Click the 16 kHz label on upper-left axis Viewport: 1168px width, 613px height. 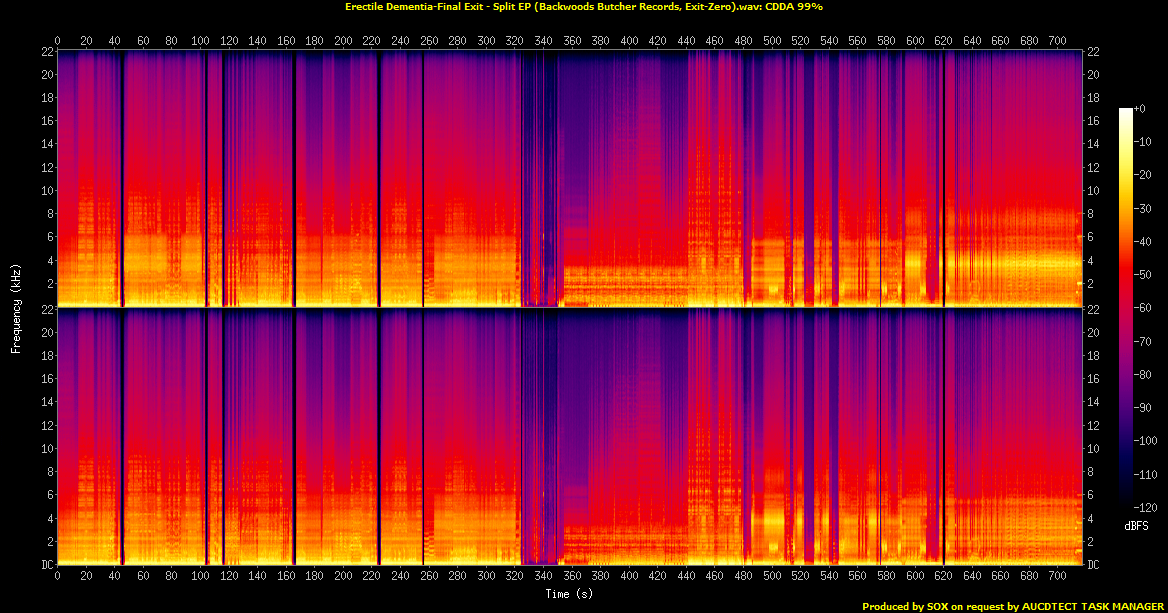(x=47, y=121)
